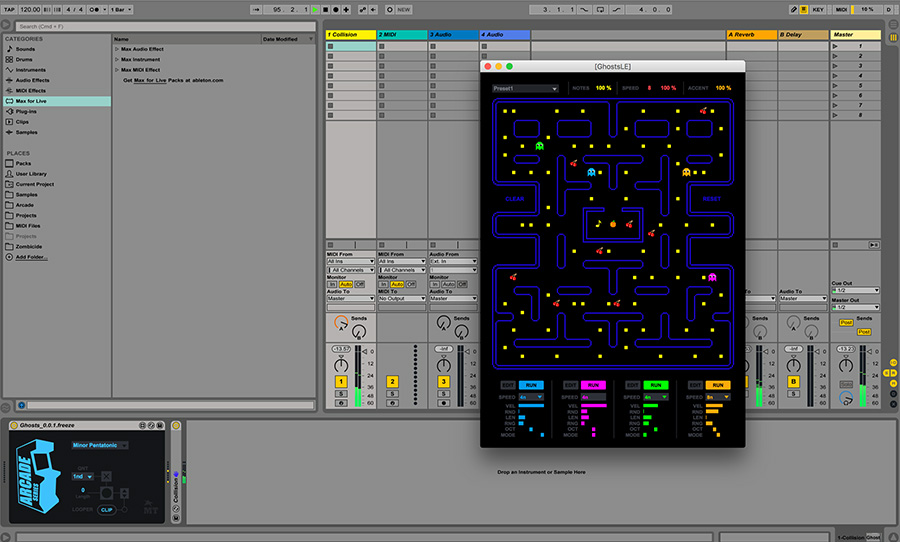Click the track 1 pan knob
Viewport: 900px width, 542px height.
(x=341, y=365)
